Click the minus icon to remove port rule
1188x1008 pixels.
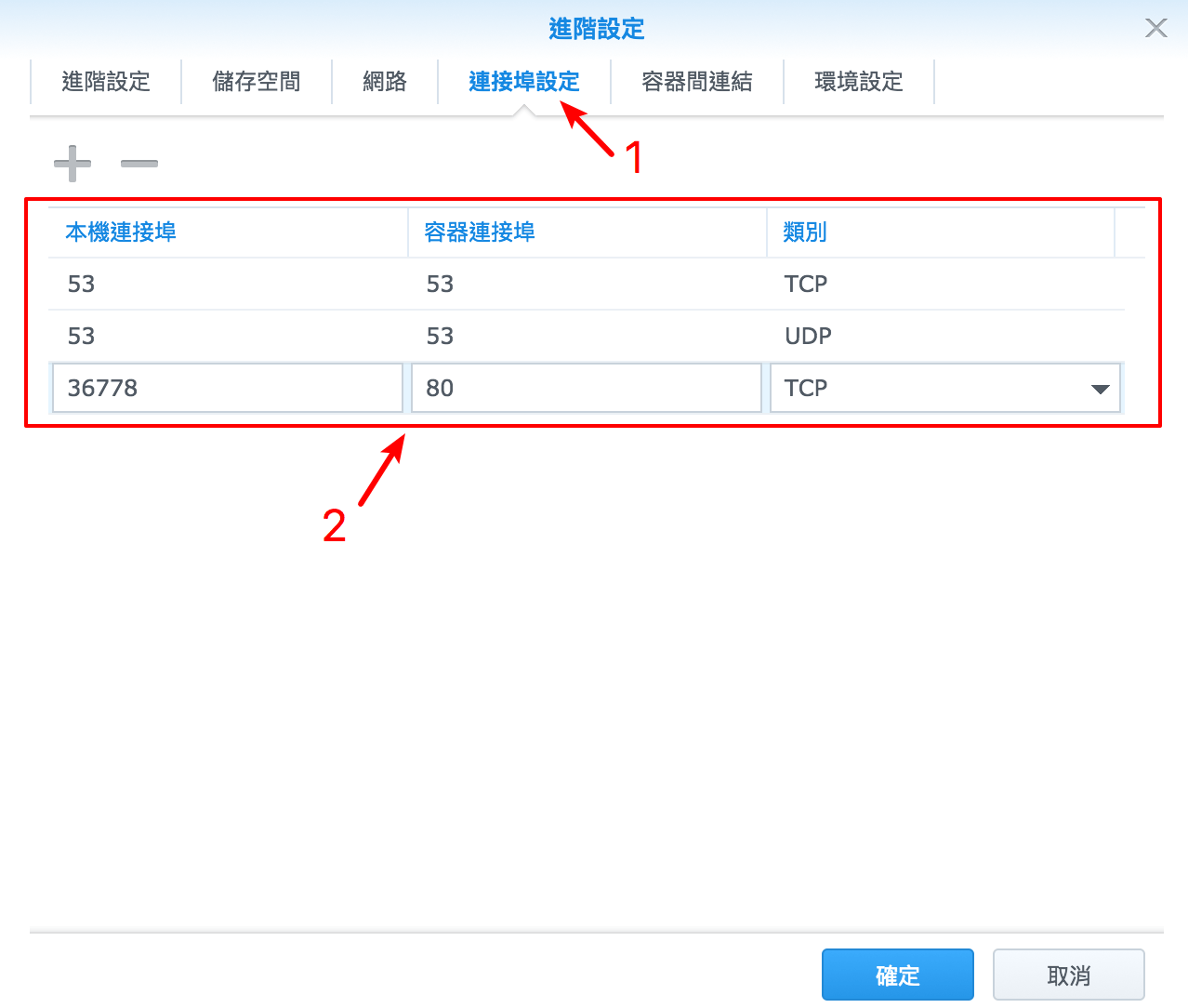(x=139, y=163)
